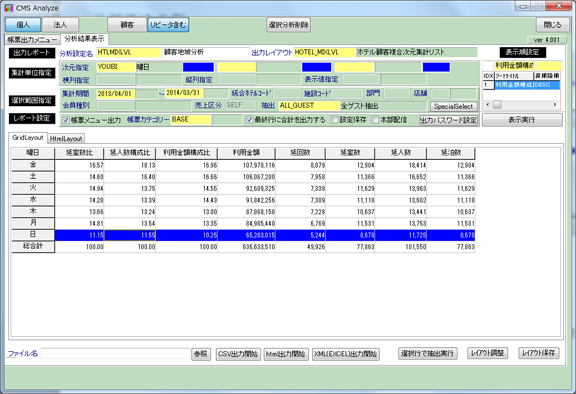Click the end date field 2014/03/31
Viewport: 576px width, 394px height.
click(x=184, y=93)
